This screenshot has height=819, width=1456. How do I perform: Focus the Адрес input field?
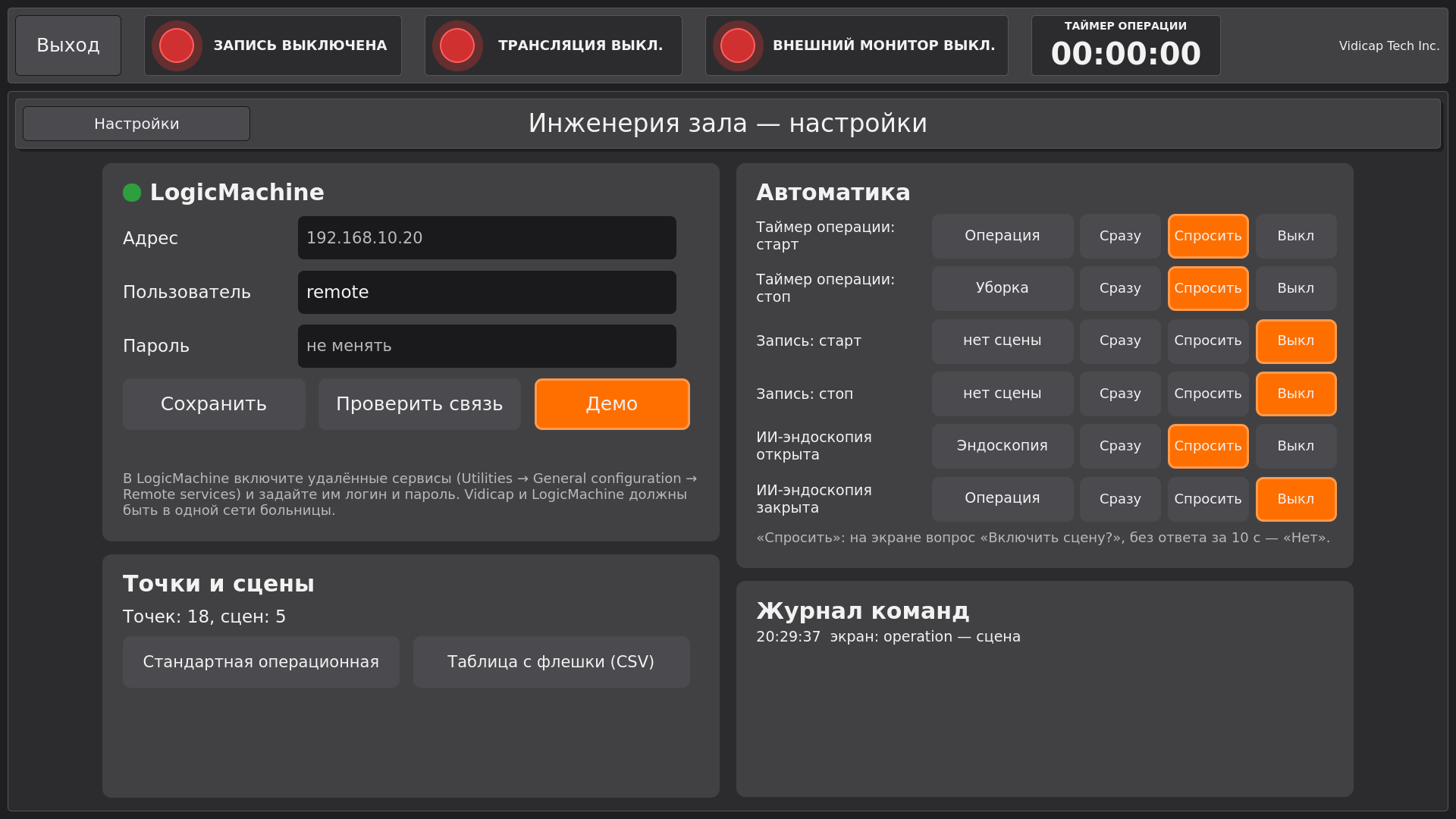pyautogui.click(x=487, y=238)
